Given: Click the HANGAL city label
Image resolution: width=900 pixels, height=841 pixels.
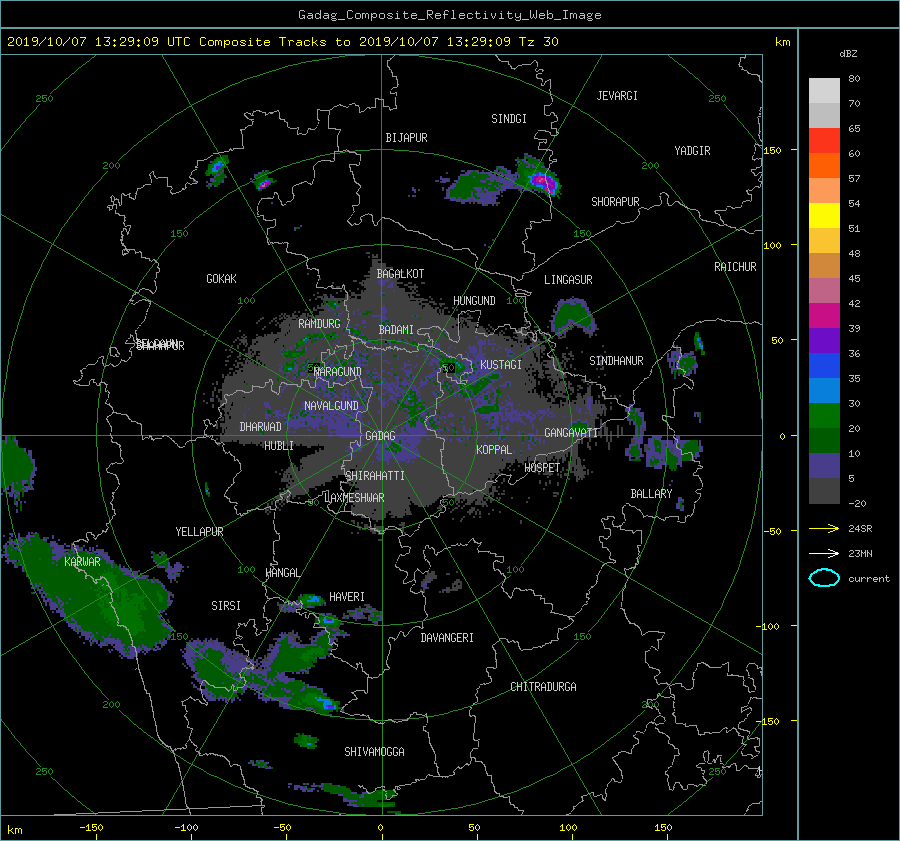Looking at the screenshot, I should (282, 573).
